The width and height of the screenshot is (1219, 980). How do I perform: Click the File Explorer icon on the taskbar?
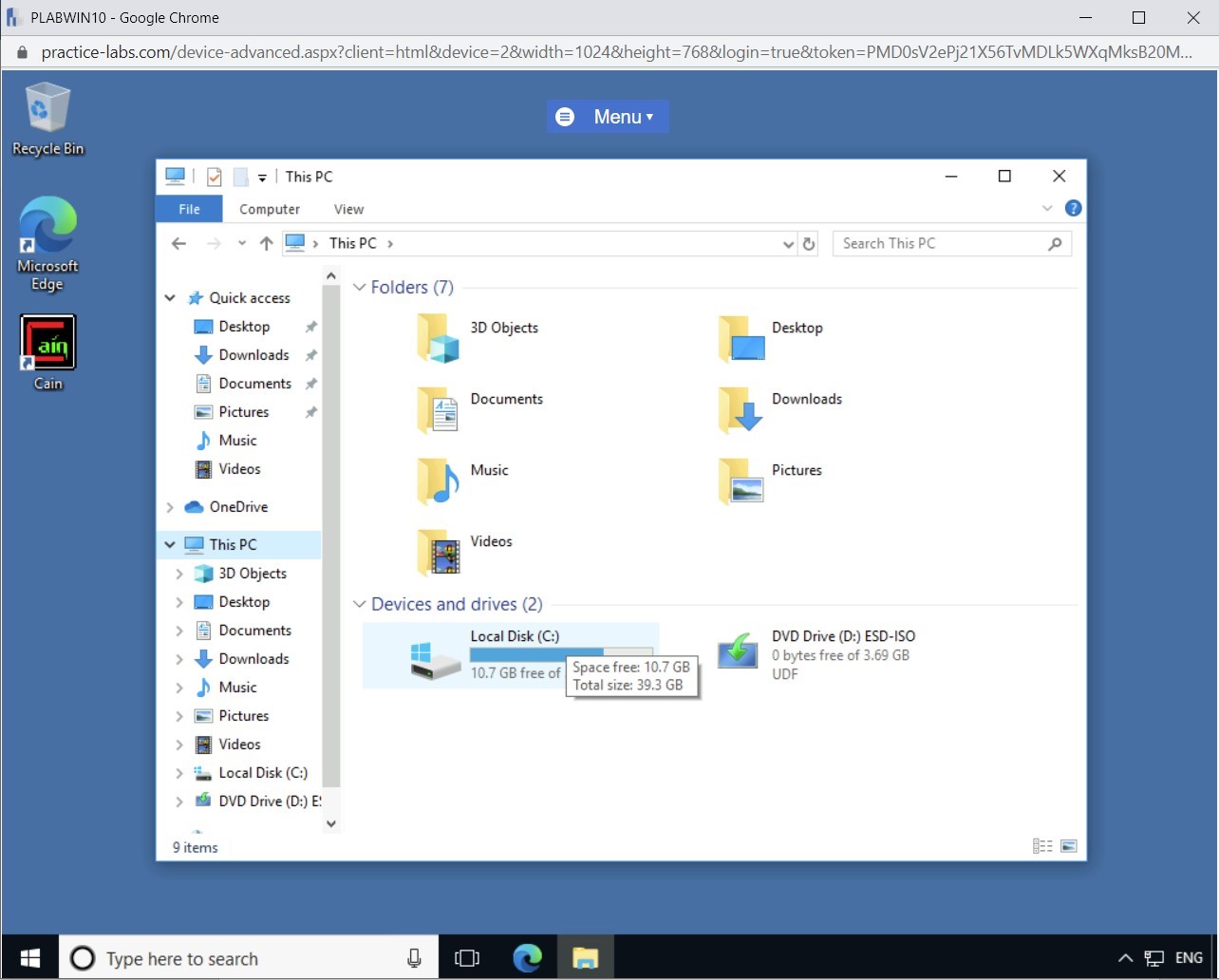click(586, 957)
